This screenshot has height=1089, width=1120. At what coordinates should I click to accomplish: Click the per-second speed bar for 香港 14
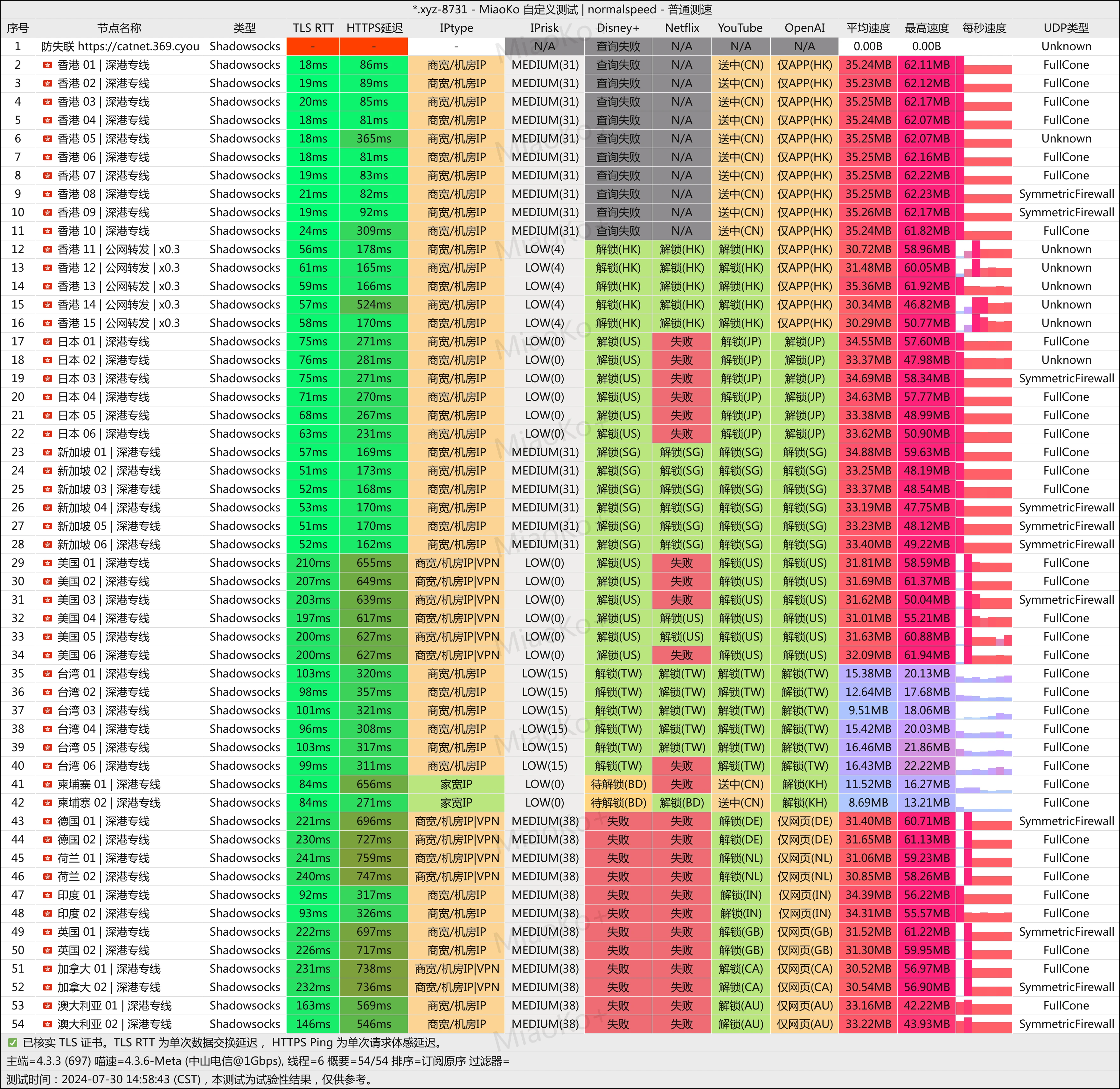[984, 305]
